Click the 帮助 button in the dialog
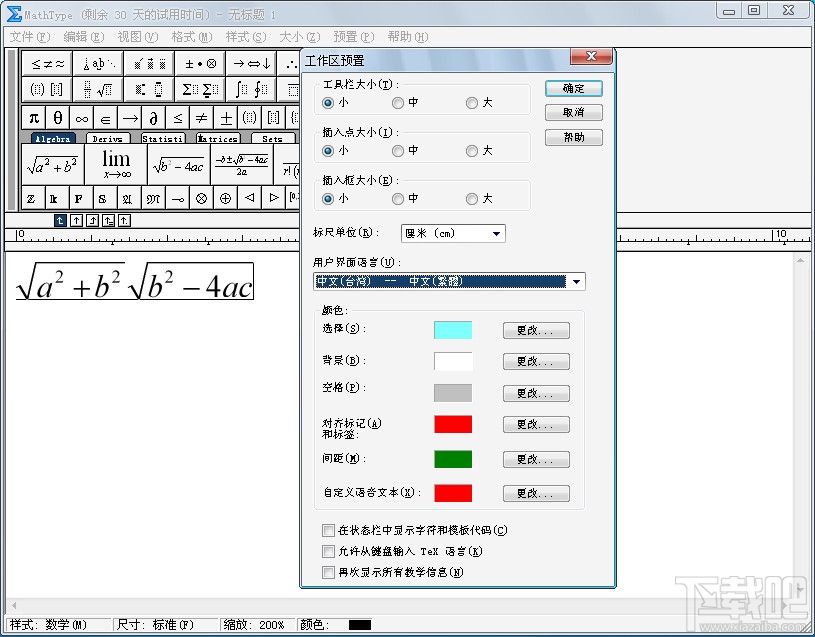815x637 pixels. point(573,137)
